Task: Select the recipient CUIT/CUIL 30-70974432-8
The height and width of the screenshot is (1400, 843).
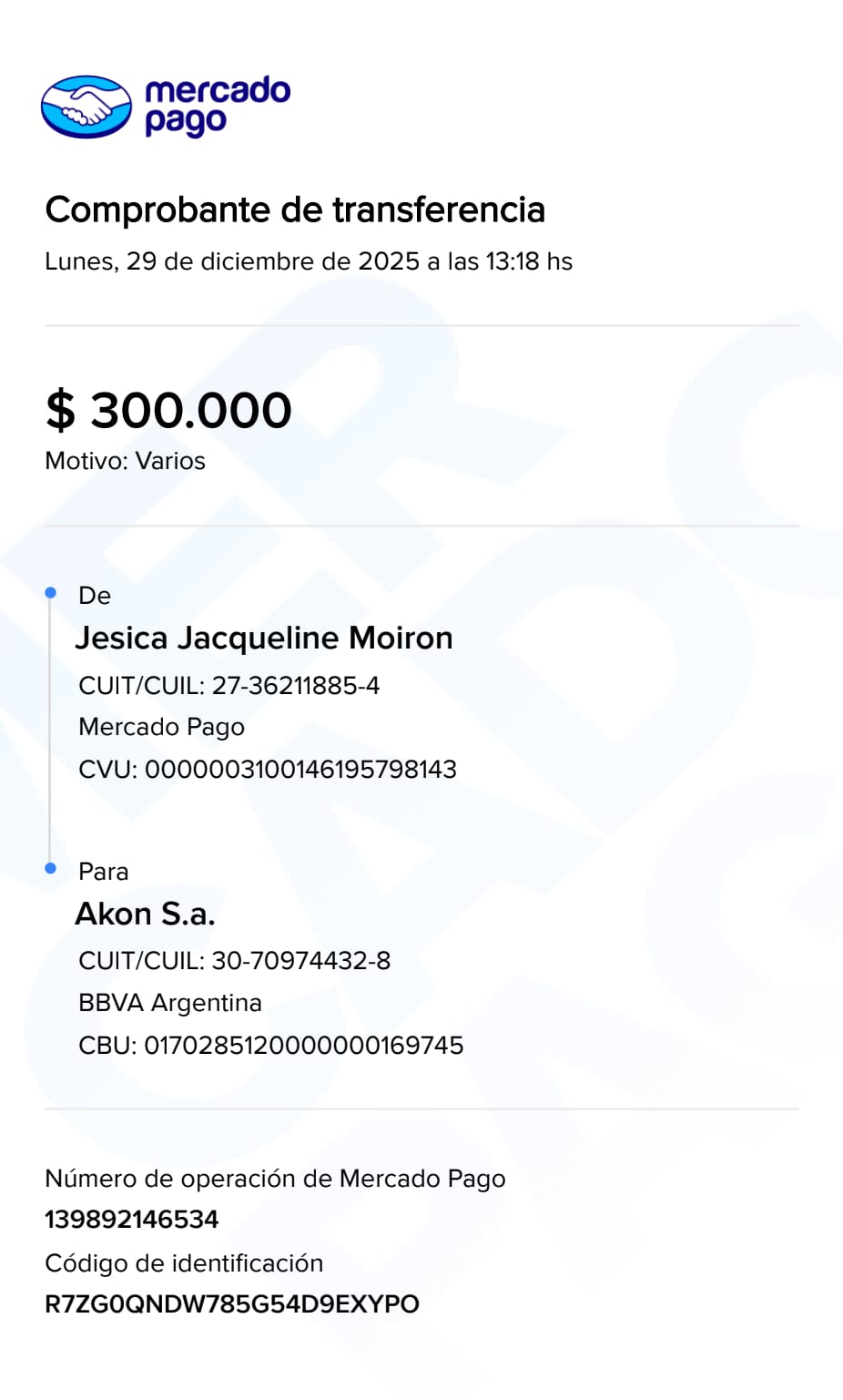Action: click(235, 961)
